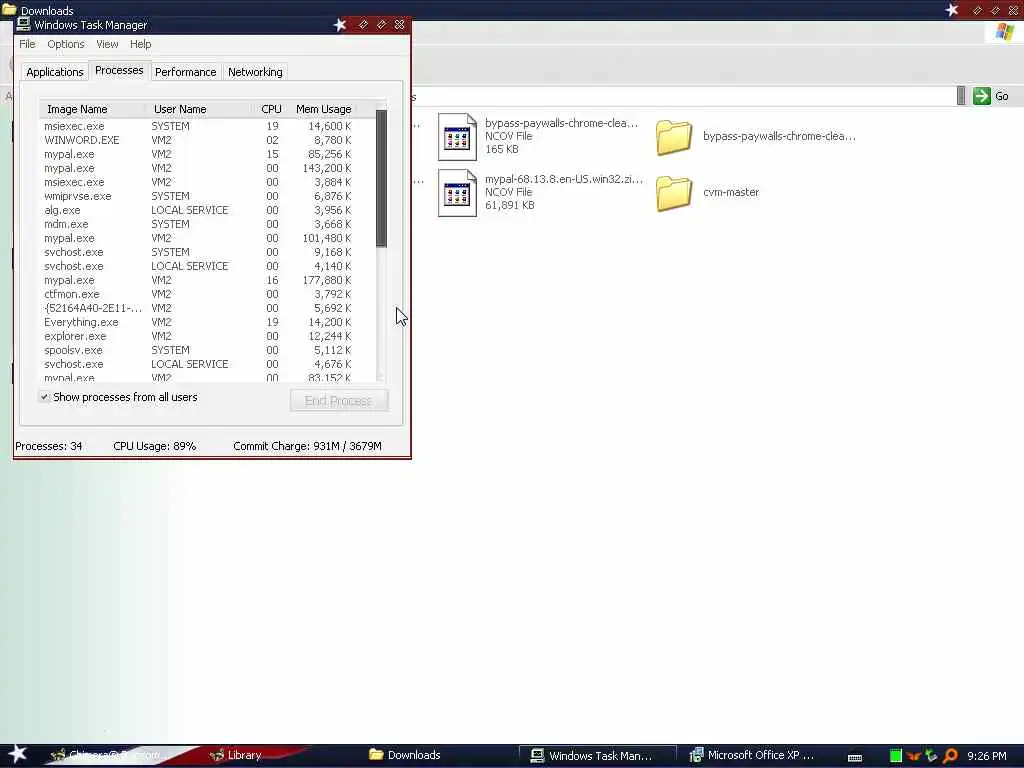Viewport: 1024px width, 768px height.
Task: Click the CPU Usage status bar entry
Action: coord(155,446)
